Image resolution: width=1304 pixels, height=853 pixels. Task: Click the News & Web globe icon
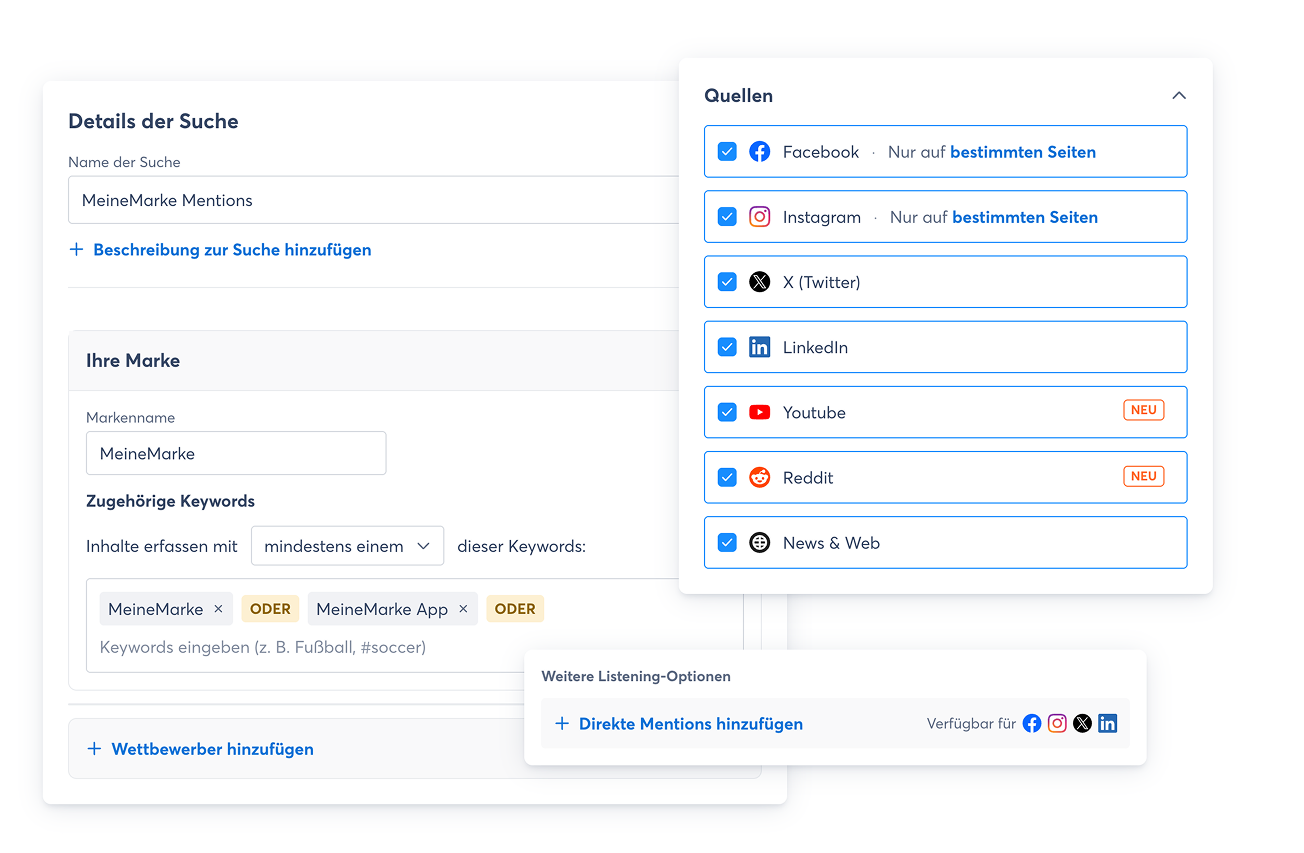pyautogui.click(x=760, y=543)
